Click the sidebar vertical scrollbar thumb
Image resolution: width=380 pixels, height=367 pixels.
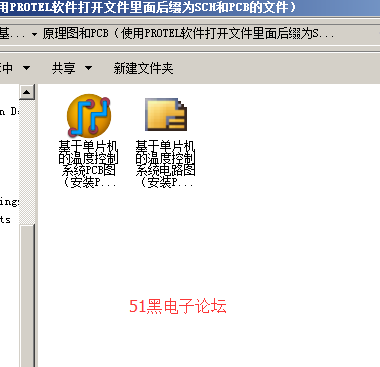tap(27, 296)
